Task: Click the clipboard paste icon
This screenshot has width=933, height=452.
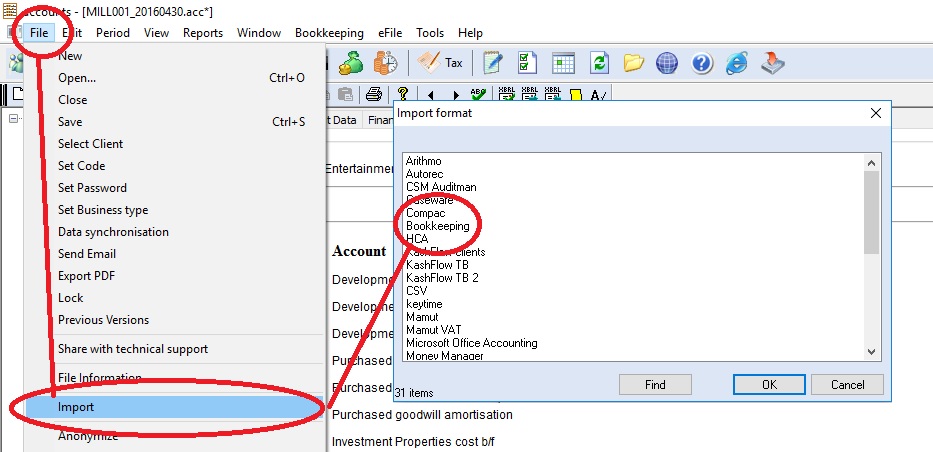Action: pyautogui.click(x=346, y=94)
